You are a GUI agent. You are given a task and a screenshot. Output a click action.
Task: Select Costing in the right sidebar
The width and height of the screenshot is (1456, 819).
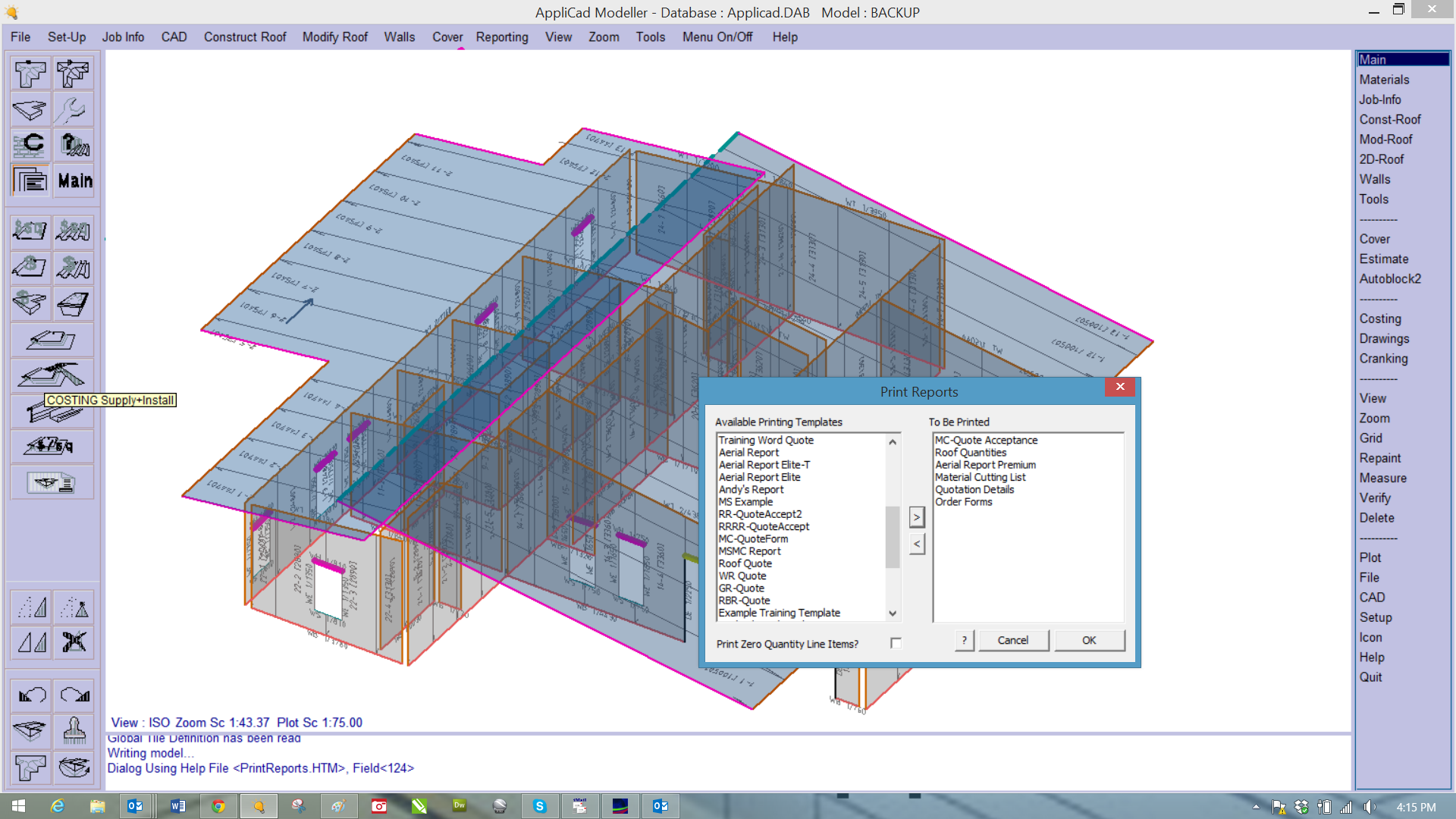(x=1380, y=318)
